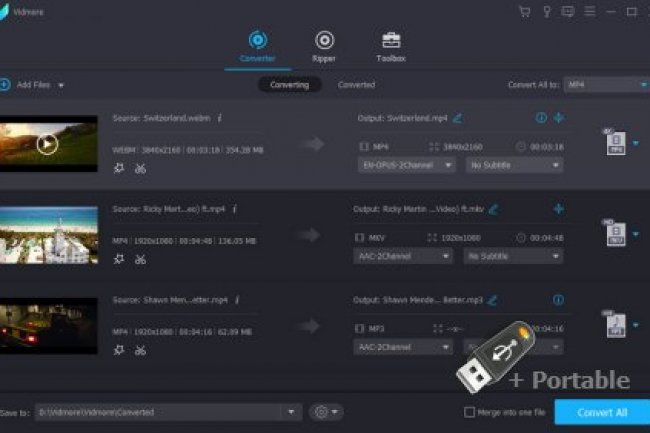650x433 pixels.
Task: Click the Convert All button
Action: pos(602,412)
